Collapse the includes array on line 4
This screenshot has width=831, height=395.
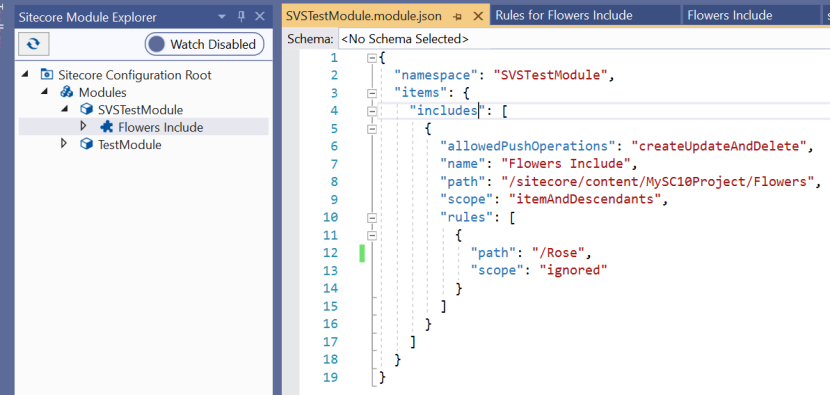(372, 111)
